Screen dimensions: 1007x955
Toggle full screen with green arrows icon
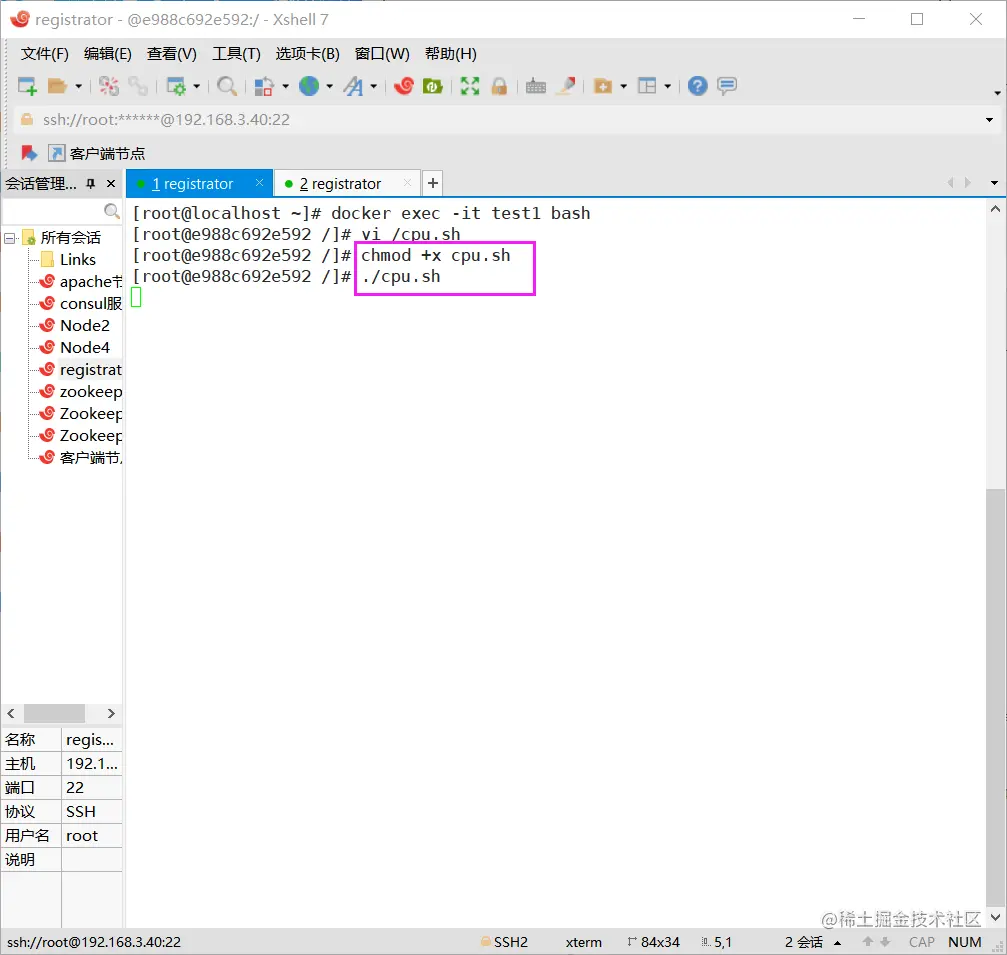tap(470, 85)
